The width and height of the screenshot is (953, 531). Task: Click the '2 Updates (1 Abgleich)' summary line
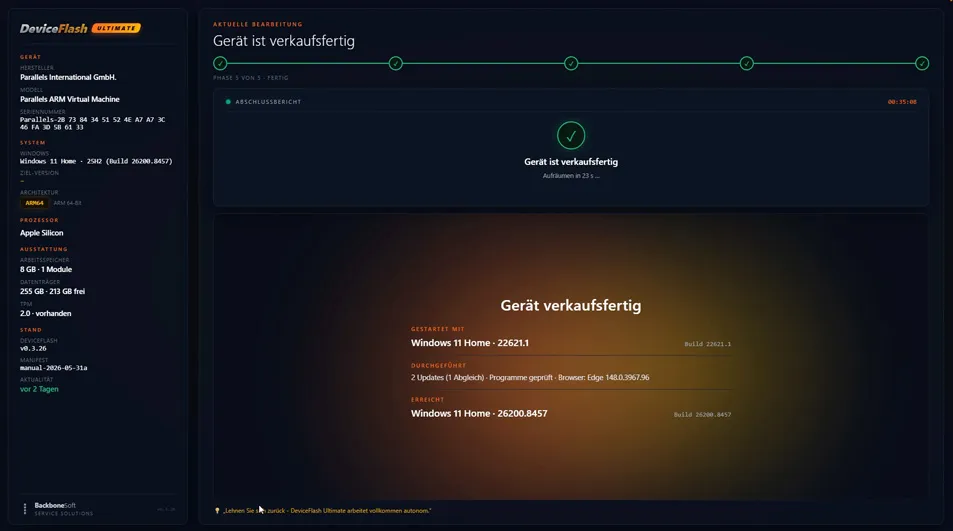[x=530, y=377]
